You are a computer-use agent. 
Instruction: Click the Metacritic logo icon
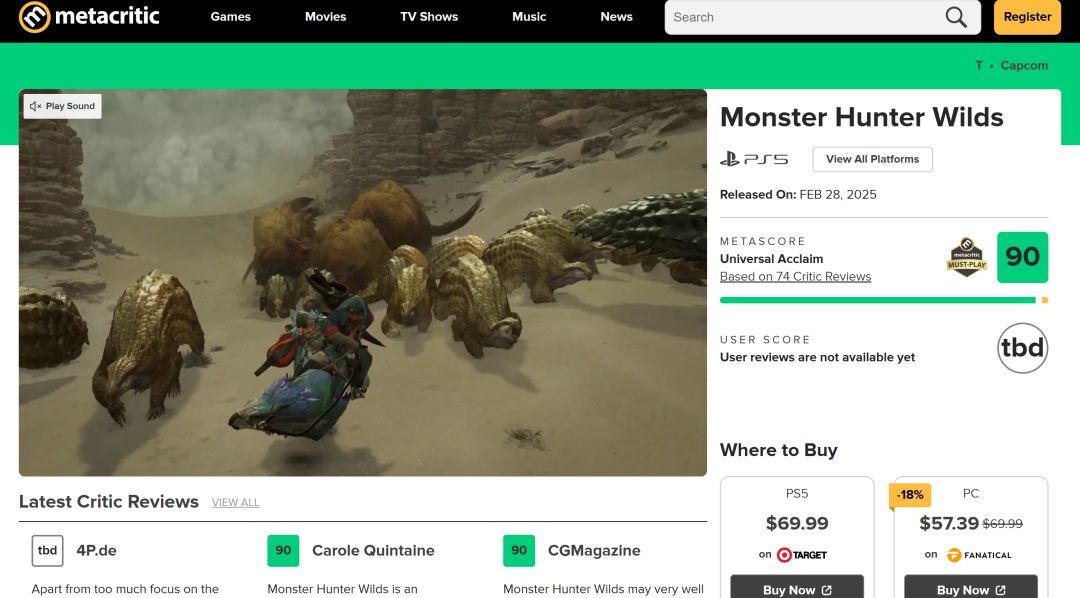pos(34,17)
